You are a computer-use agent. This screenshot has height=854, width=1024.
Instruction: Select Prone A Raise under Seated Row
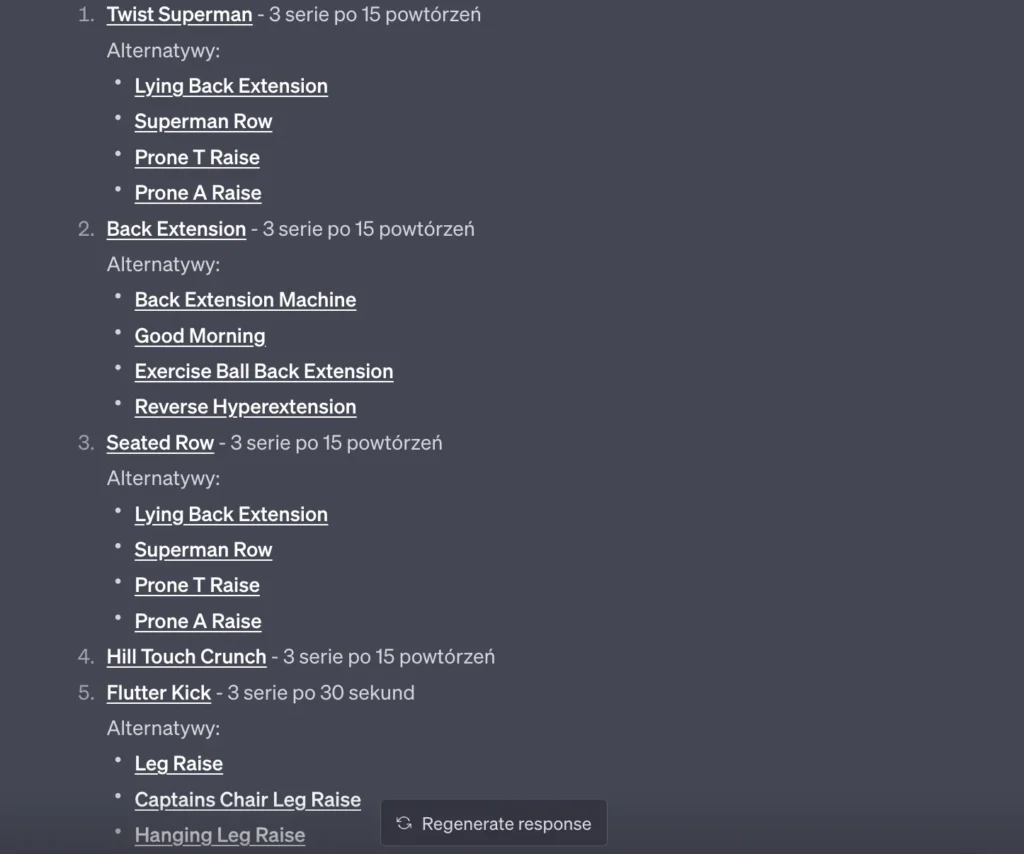198,621
